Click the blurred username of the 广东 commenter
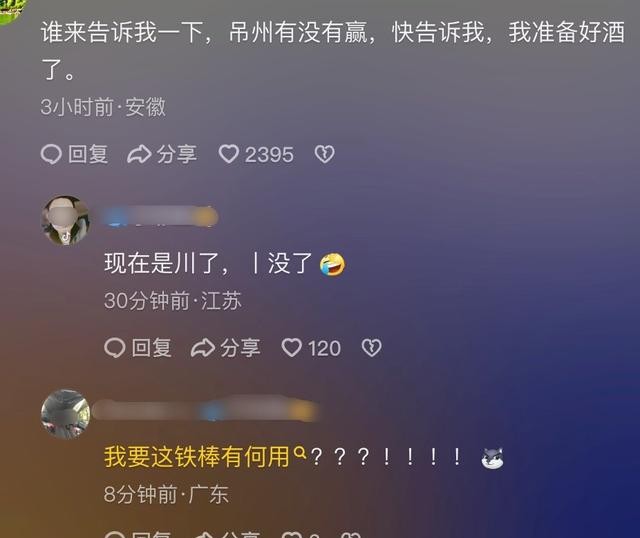This screenshot has width=640, height=538. point(205,410)
